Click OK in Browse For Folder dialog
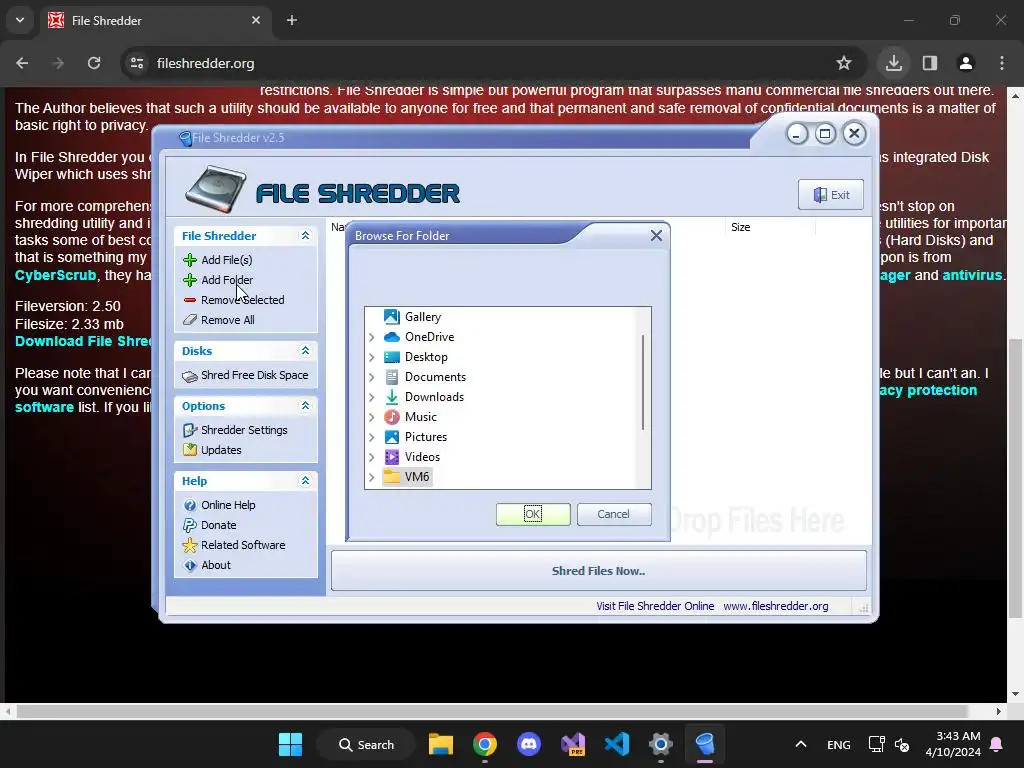1024x768 pixels. [533, 514]
